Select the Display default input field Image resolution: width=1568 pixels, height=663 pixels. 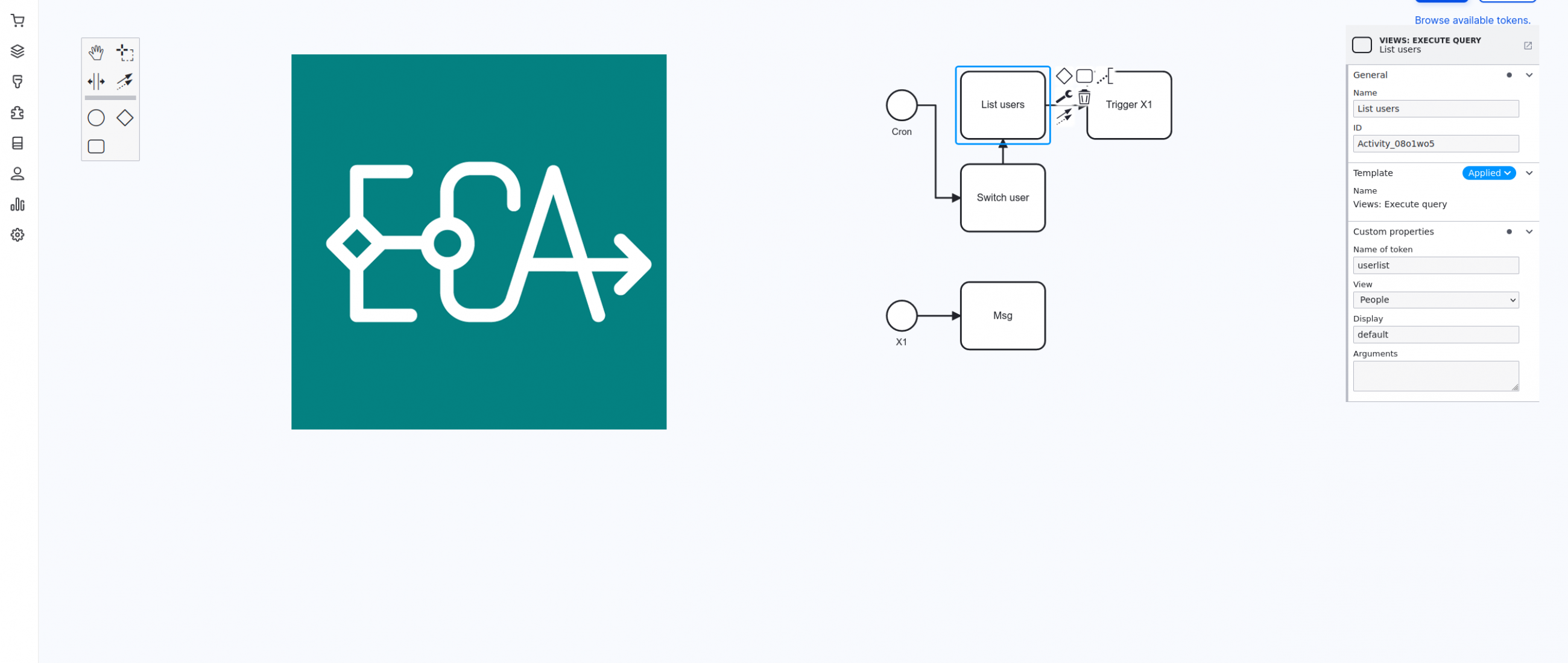click(1436, 334)
